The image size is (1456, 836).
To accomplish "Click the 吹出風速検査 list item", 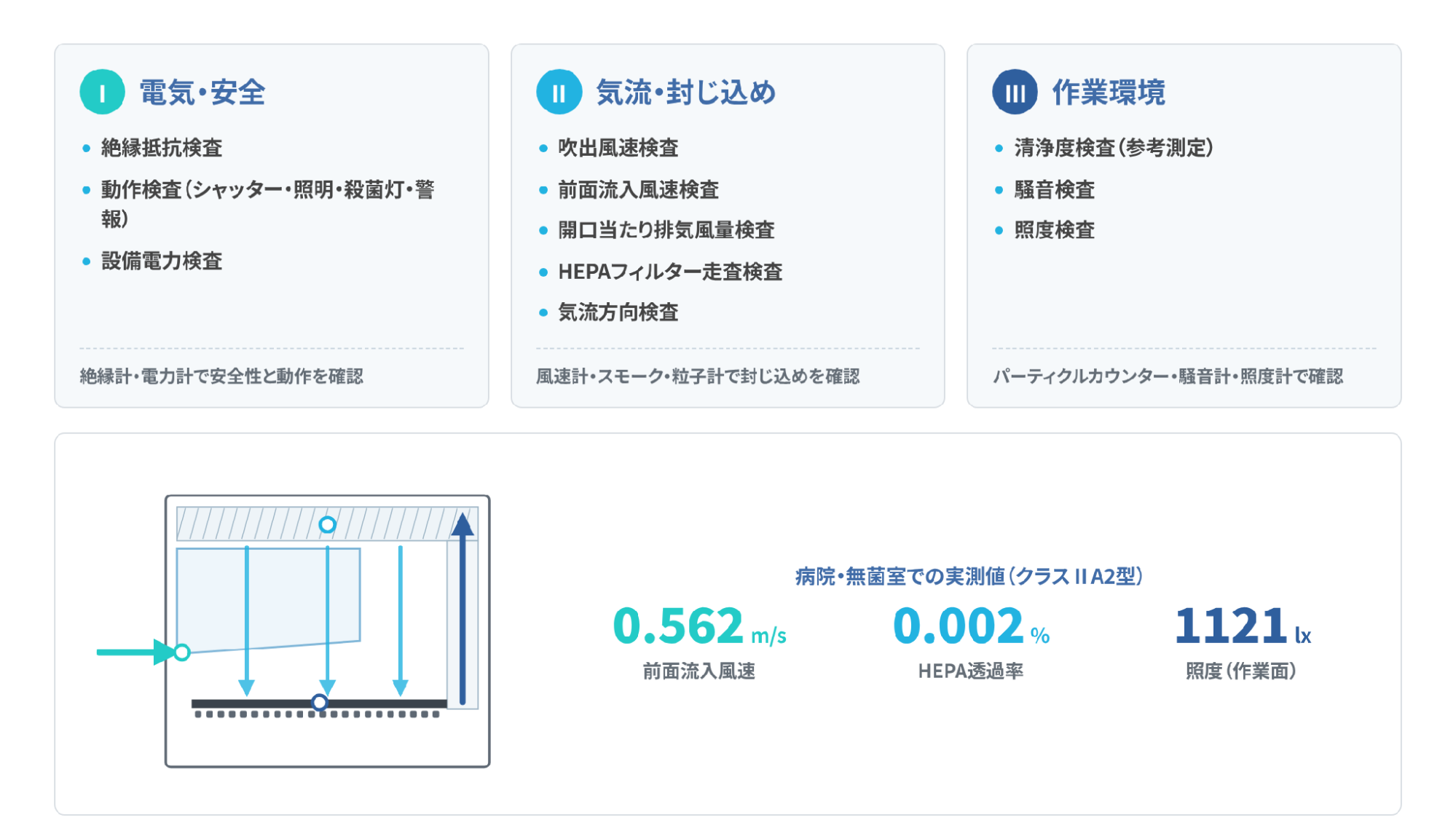I will click(618, 148).
